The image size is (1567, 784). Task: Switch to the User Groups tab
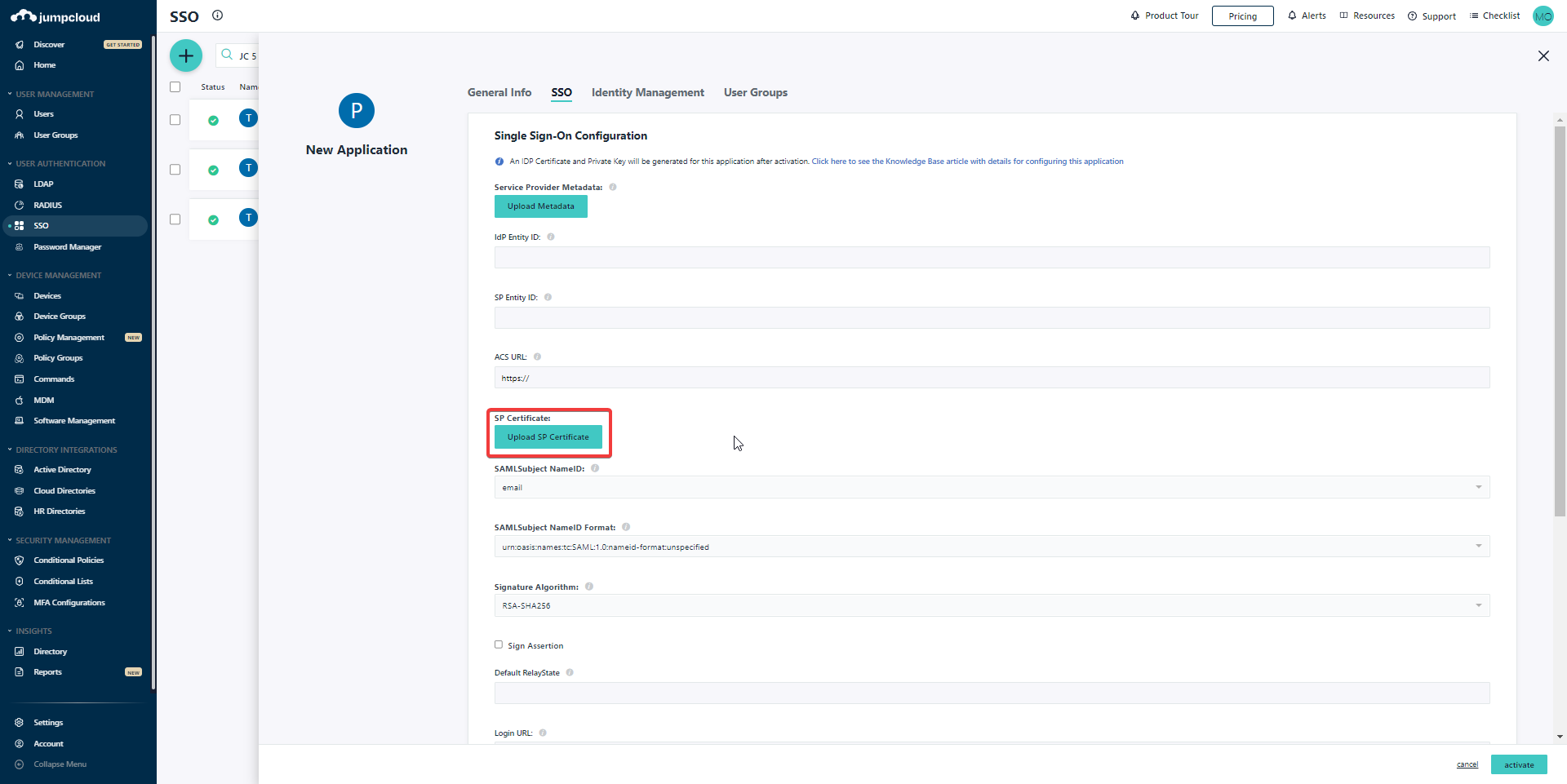(756, 93)
